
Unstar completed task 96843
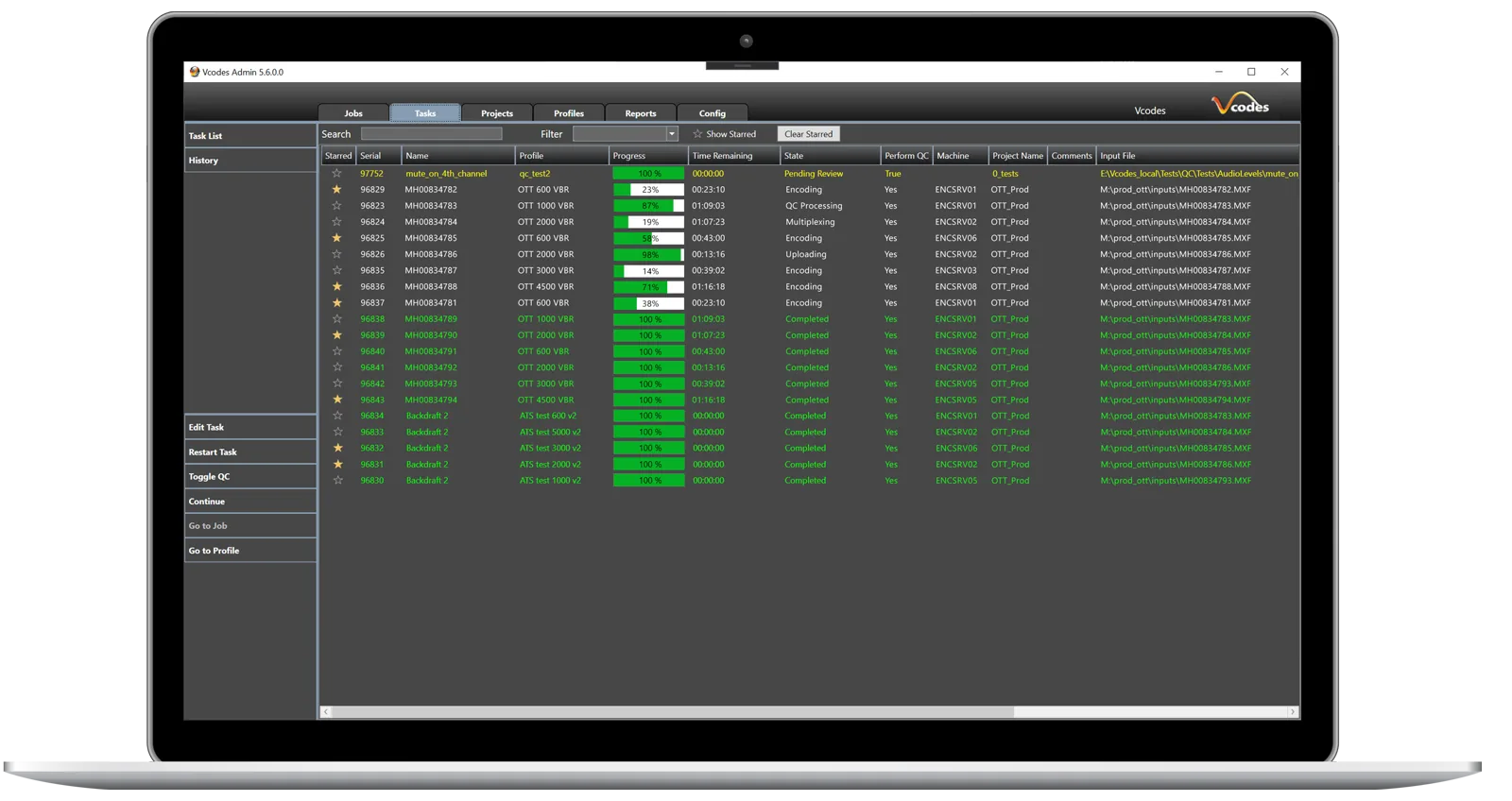pyautogui.click(x=337, y=400)
